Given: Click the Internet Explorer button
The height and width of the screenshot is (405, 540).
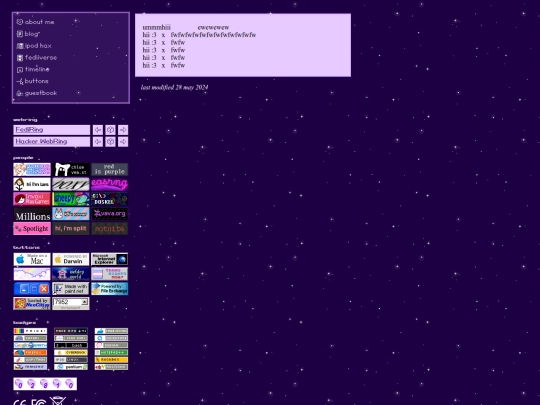Looking at the screenshot, I should click(110, 259).
